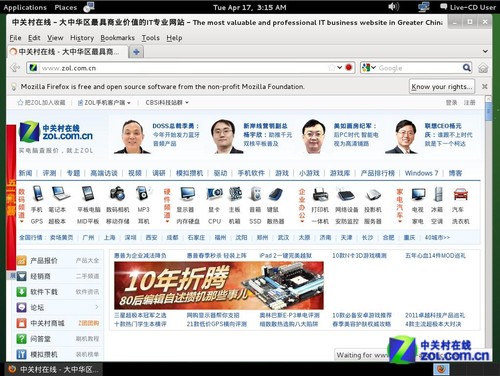Image resolution: width=500 pixels, height=376 pixels.
Task: Click the Firefox home button
Action: (x=483, y=68)
